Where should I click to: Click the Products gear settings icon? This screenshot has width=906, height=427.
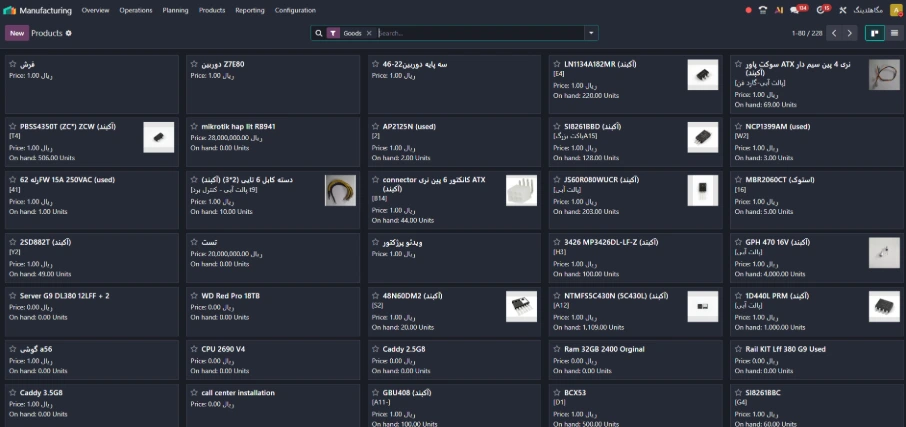[69, 33]
